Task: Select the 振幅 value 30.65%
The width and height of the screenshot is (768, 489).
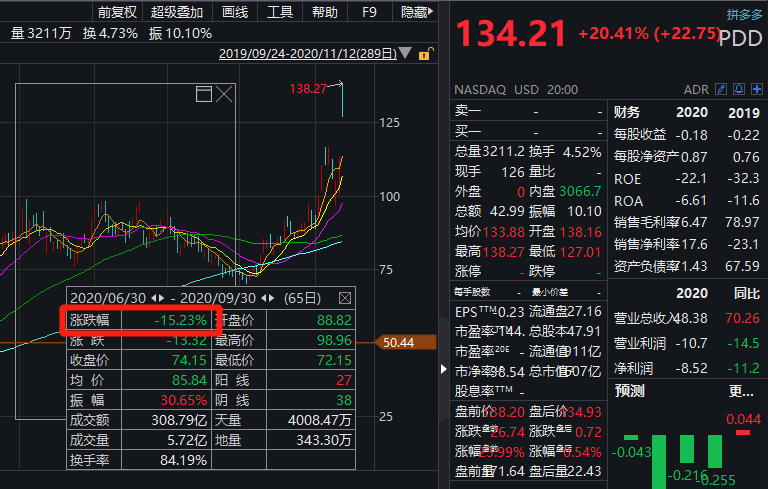Action: pos(184,400)
